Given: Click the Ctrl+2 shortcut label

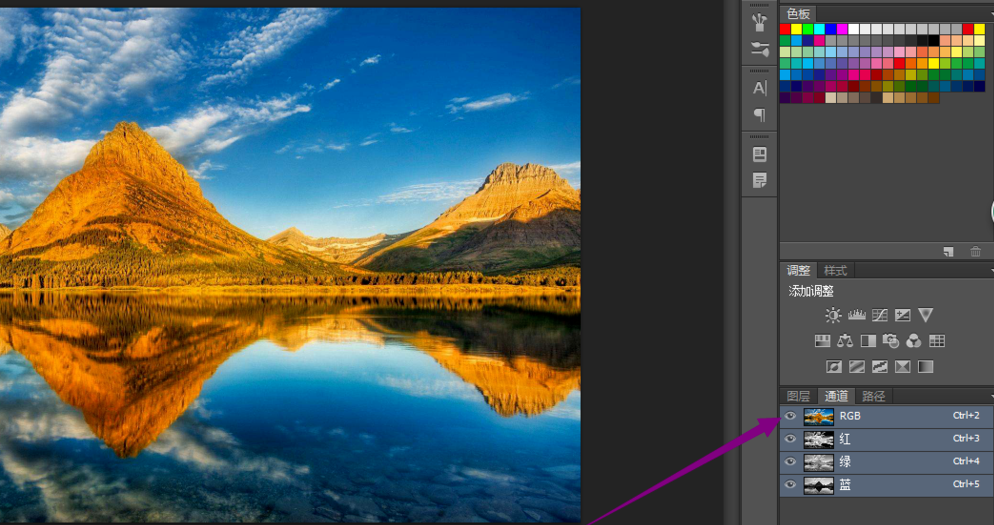Looking at the screenshot, I should 966,415.
